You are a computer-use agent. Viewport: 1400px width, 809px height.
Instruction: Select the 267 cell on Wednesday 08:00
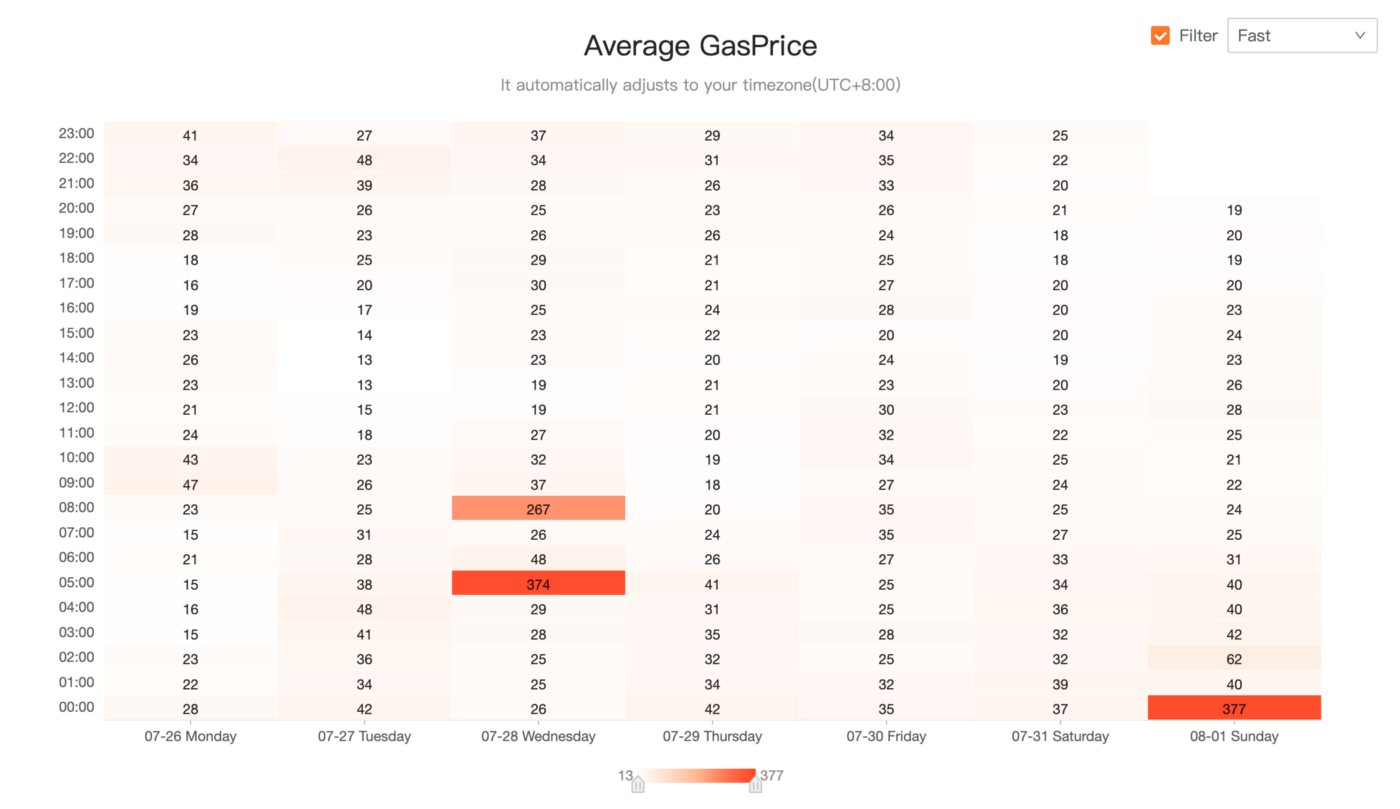point(538,508)
